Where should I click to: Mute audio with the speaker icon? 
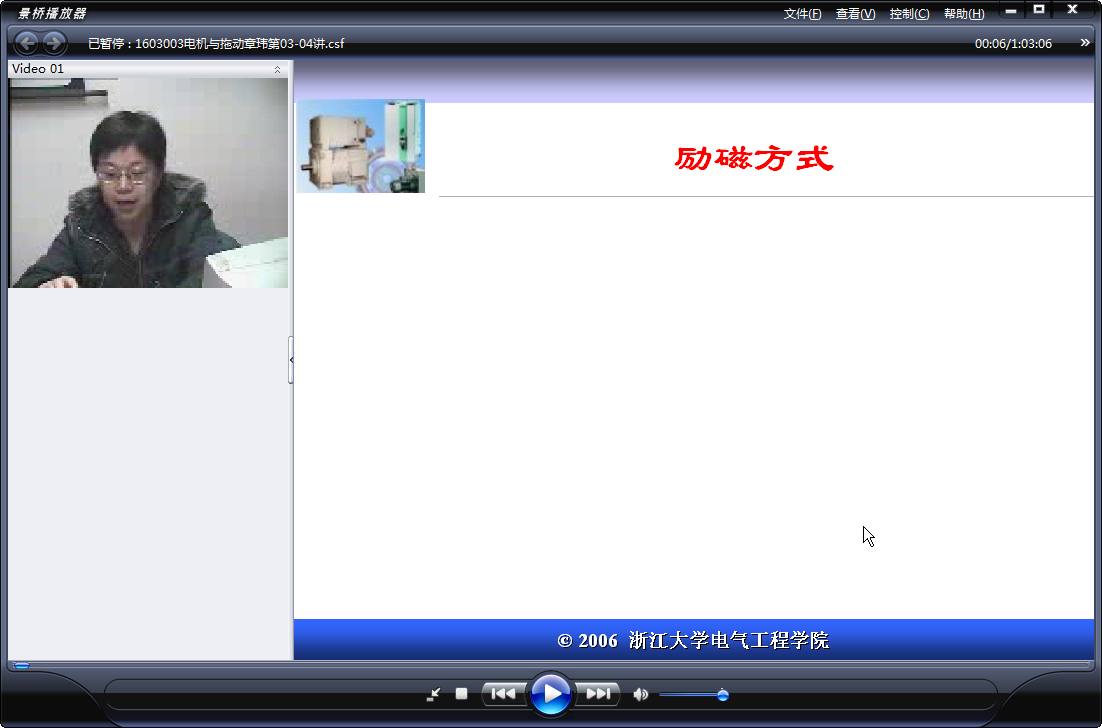[x=640, y=694]
